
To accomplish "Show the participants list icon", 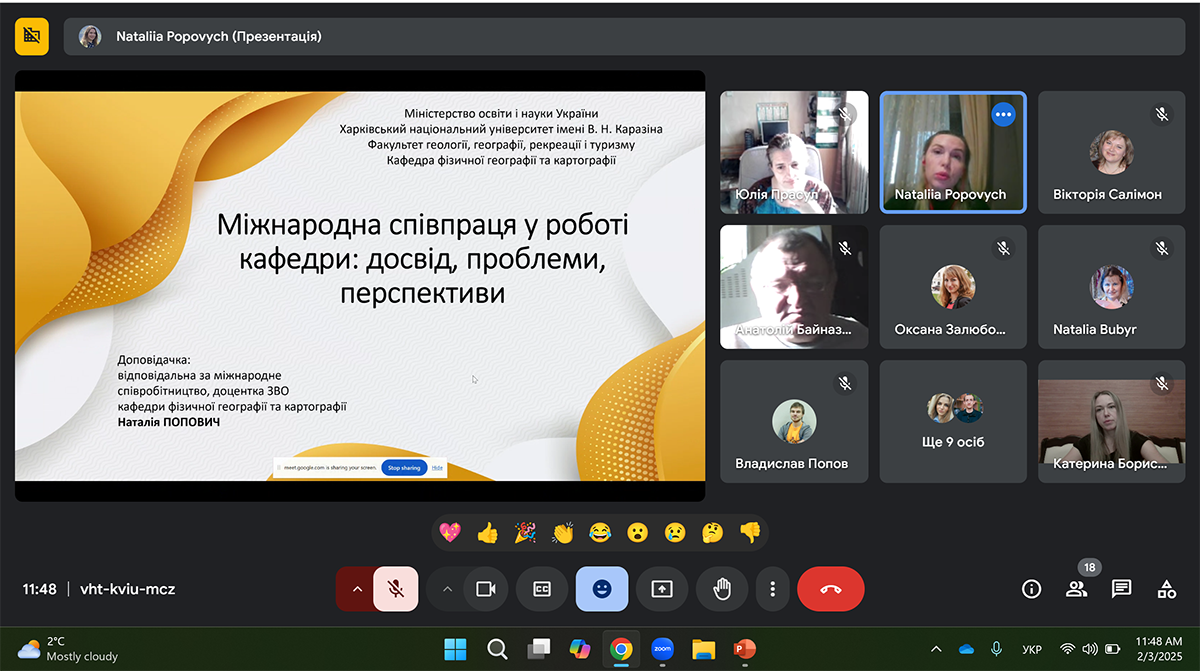I will click(x=1076, y=589).
